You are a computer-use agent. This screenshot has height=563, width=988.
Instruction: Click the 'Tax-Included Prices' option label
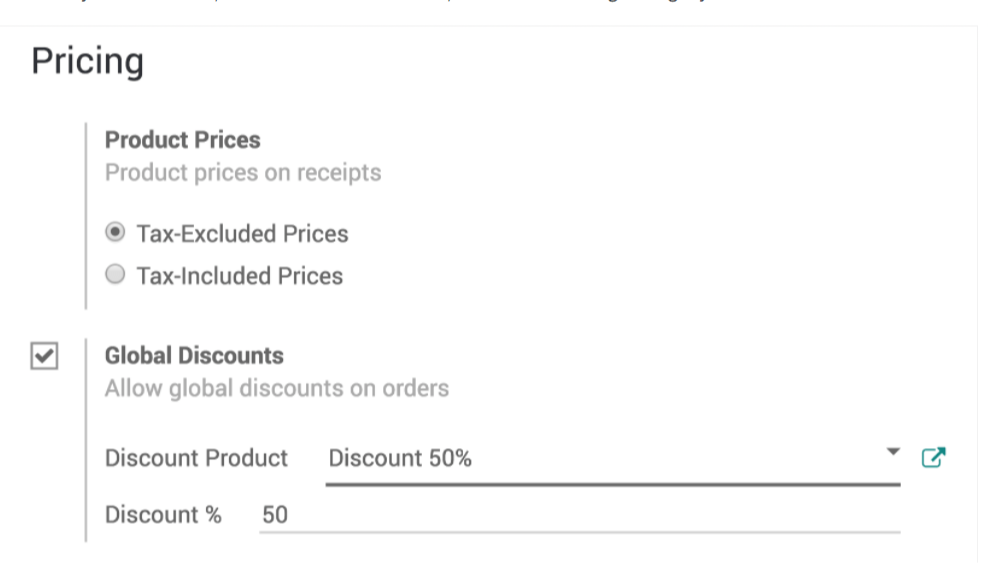(x=240, y=276)
